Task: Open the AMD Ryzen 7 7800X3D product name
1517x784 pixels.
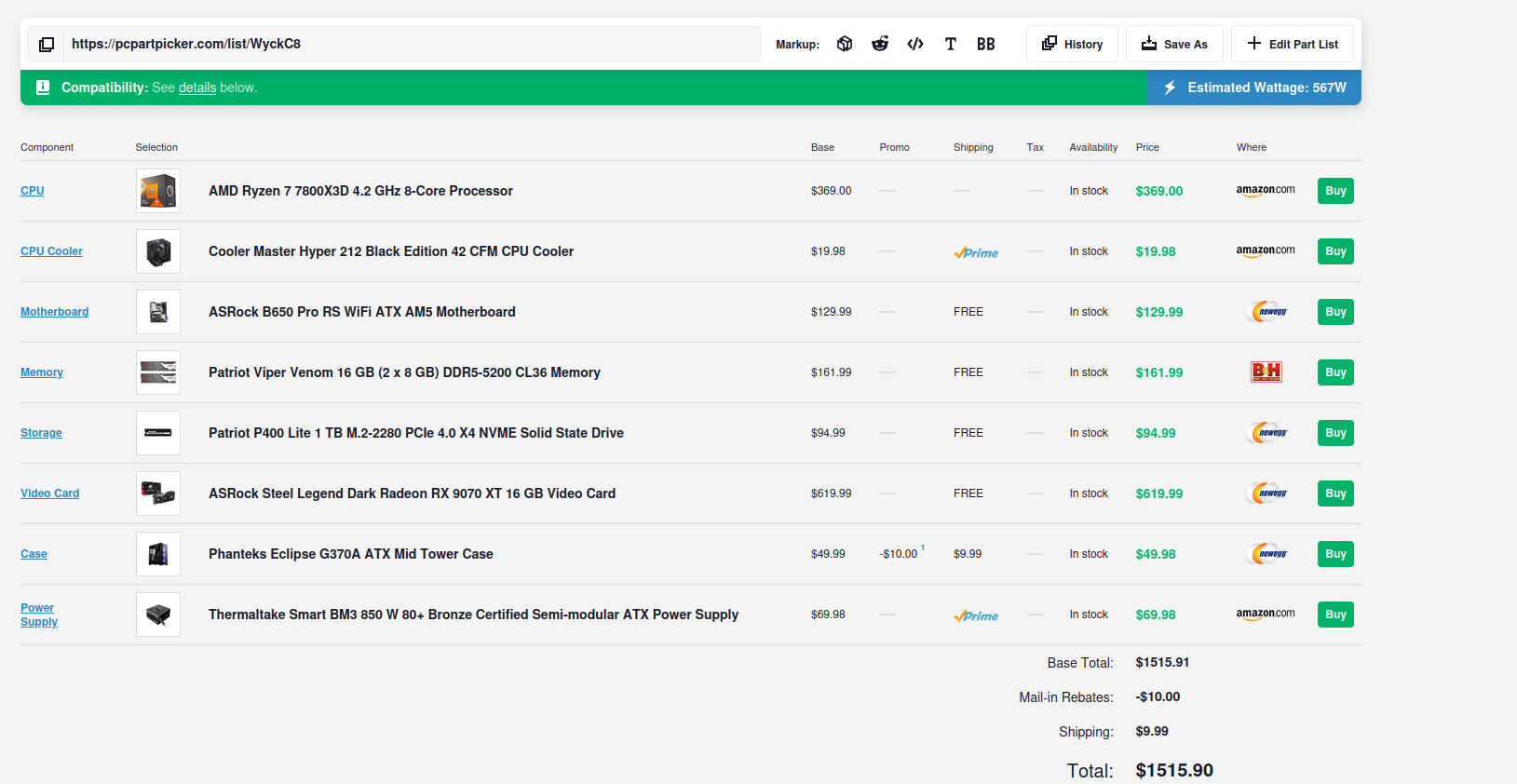Action: (x=360, y=191)
